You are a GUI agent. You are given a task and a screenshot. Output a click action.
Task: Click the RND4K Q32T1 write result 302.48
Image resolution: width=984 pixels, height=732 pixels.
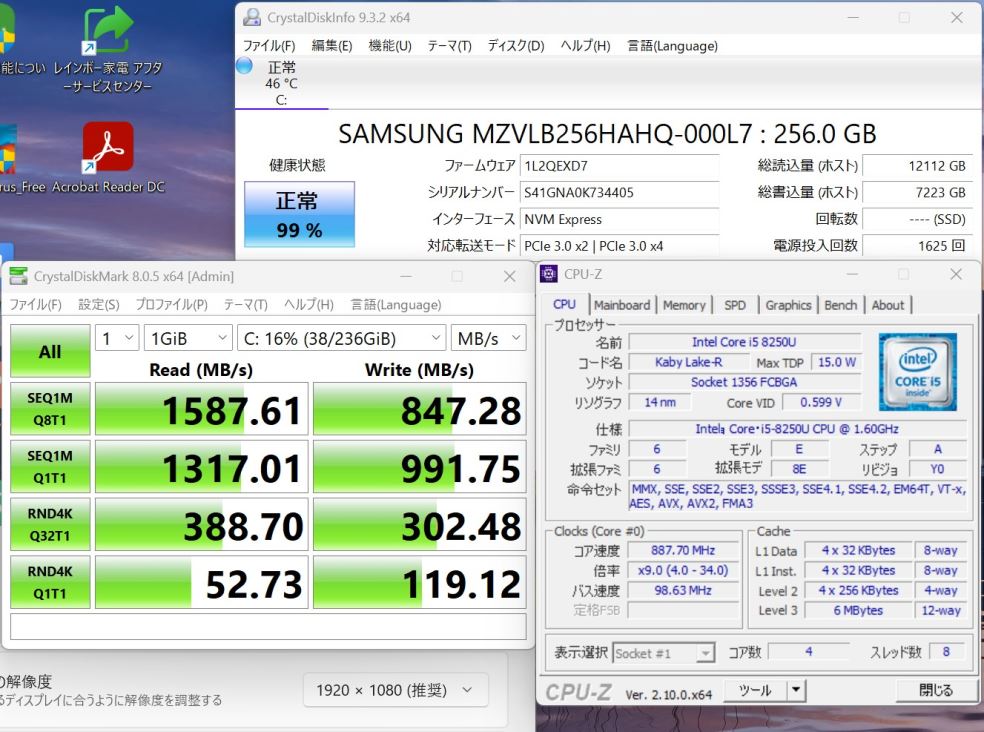419,524
